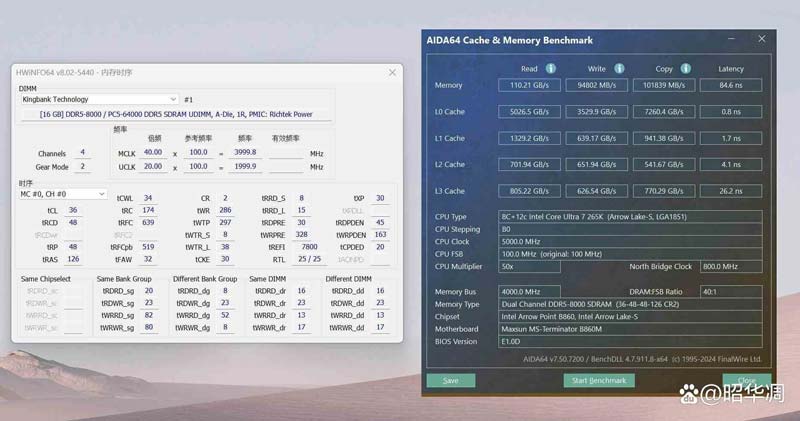Viewport: 800px width, 421px height.
Task: Click the Chipset field Intel Arrow Point B860
Action: click(630, 316)
